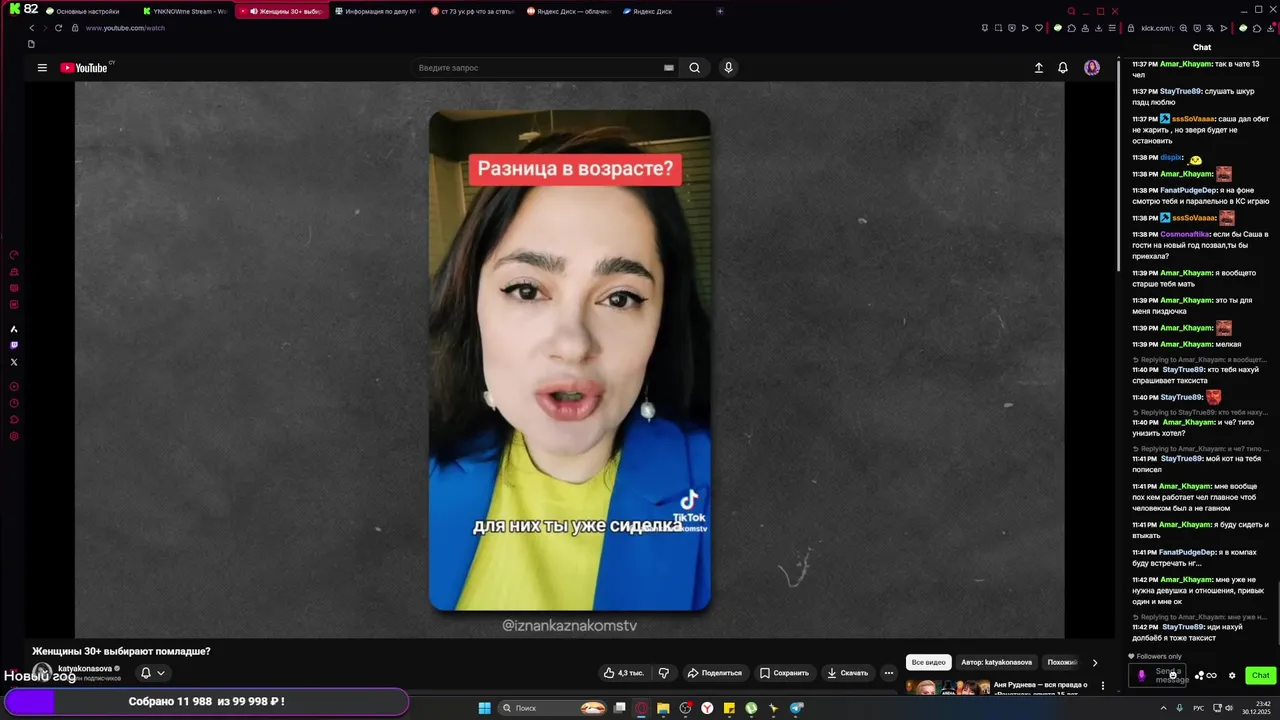Like the video showing 4,3 тыс.
Viewport: 1280px width, 720px height.
(623, 673)
